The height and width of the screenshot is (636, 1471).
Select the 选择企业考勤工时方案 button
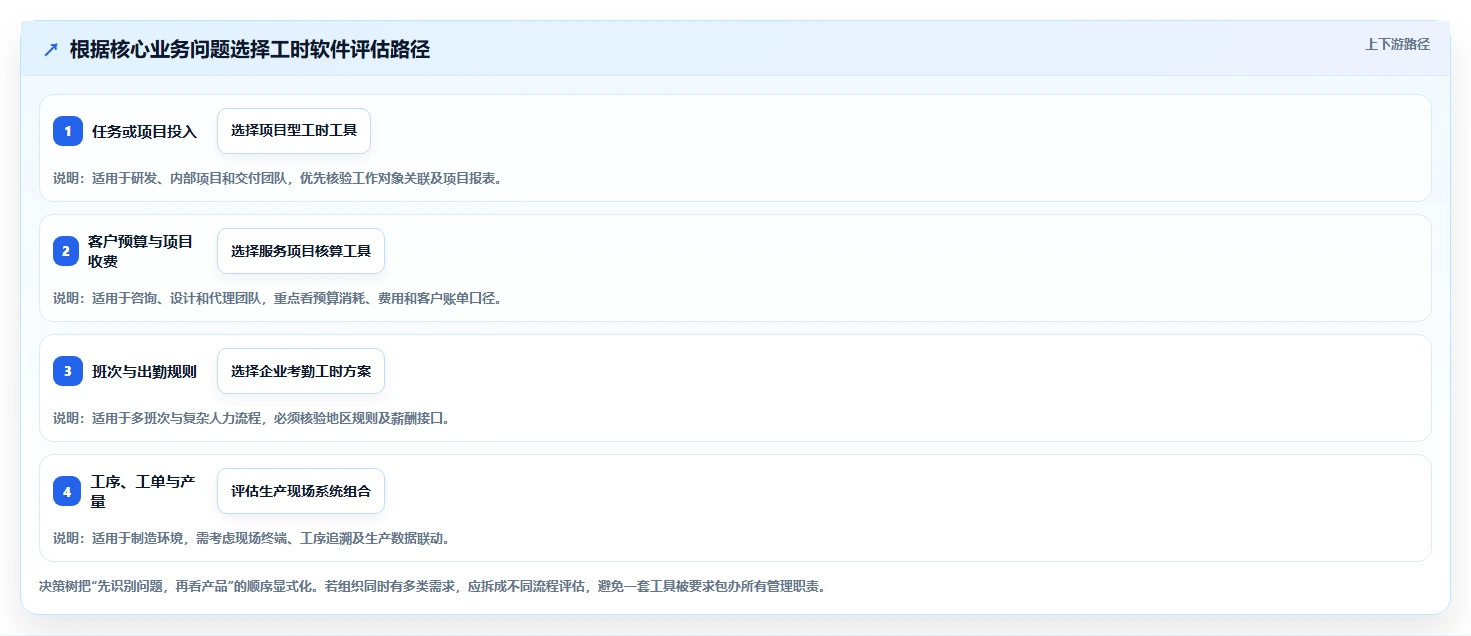[301, 371]
